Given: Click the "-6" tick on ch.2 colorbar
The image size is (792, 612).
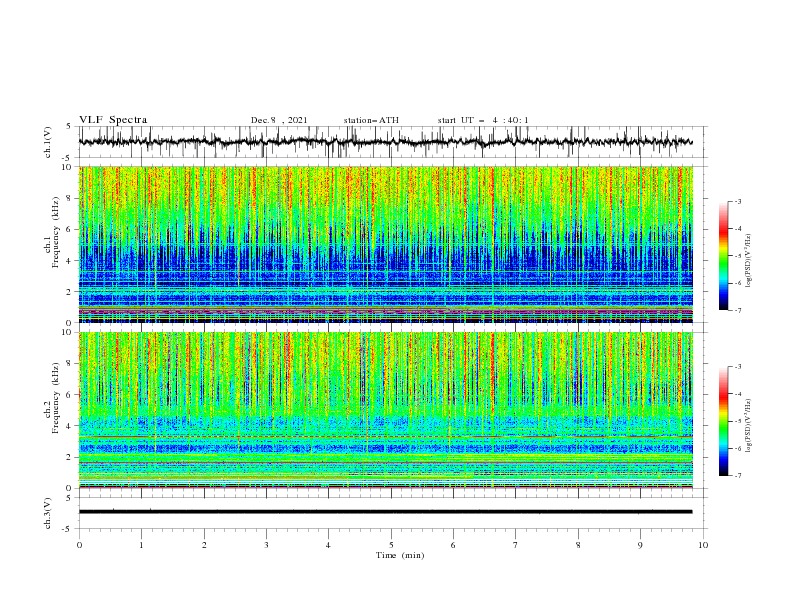Looking at the screenshot, I should (738, 448).
